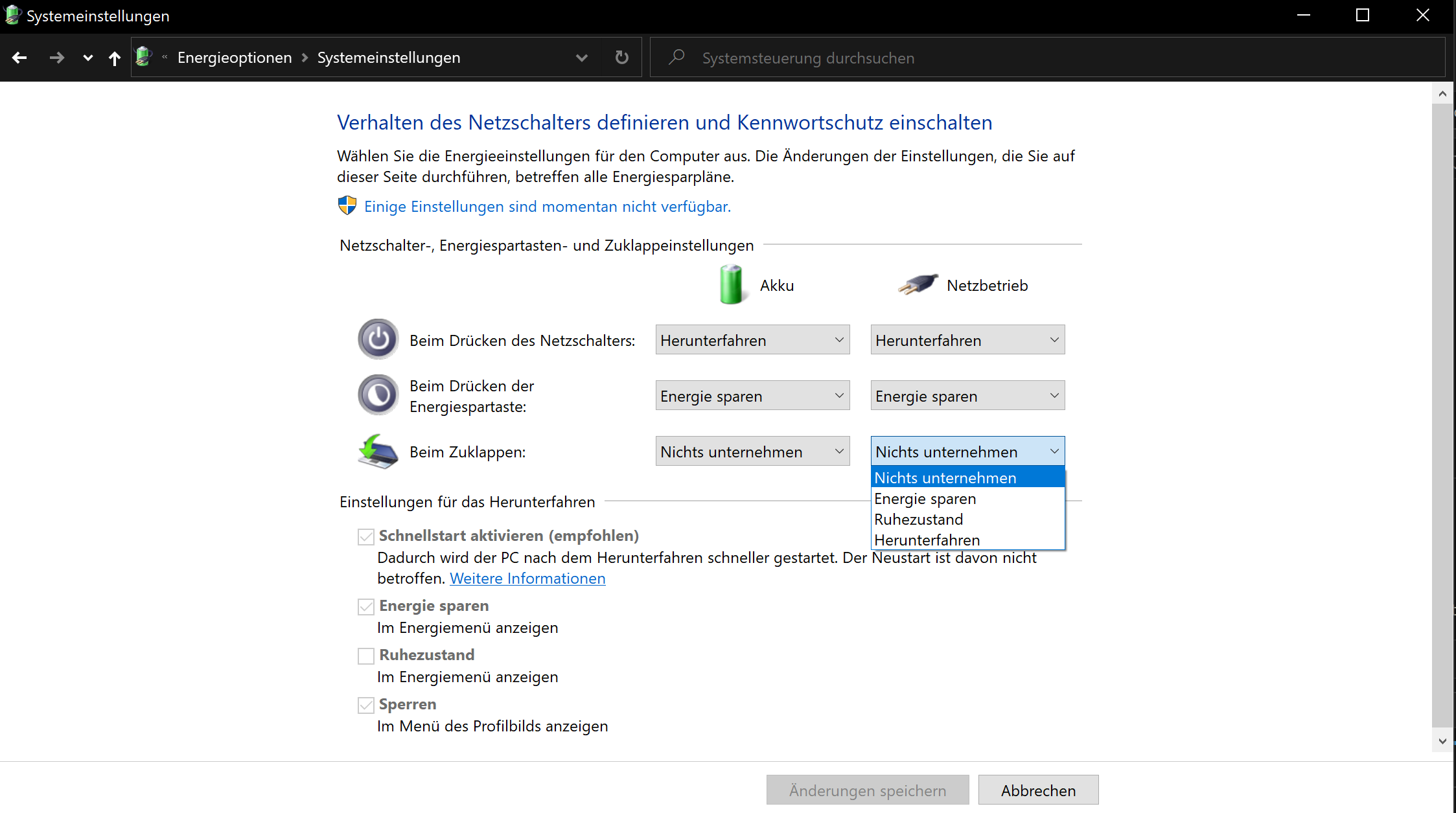Click the power button icon
Viewport: 1456px width, 813px height.
point(378,339)
